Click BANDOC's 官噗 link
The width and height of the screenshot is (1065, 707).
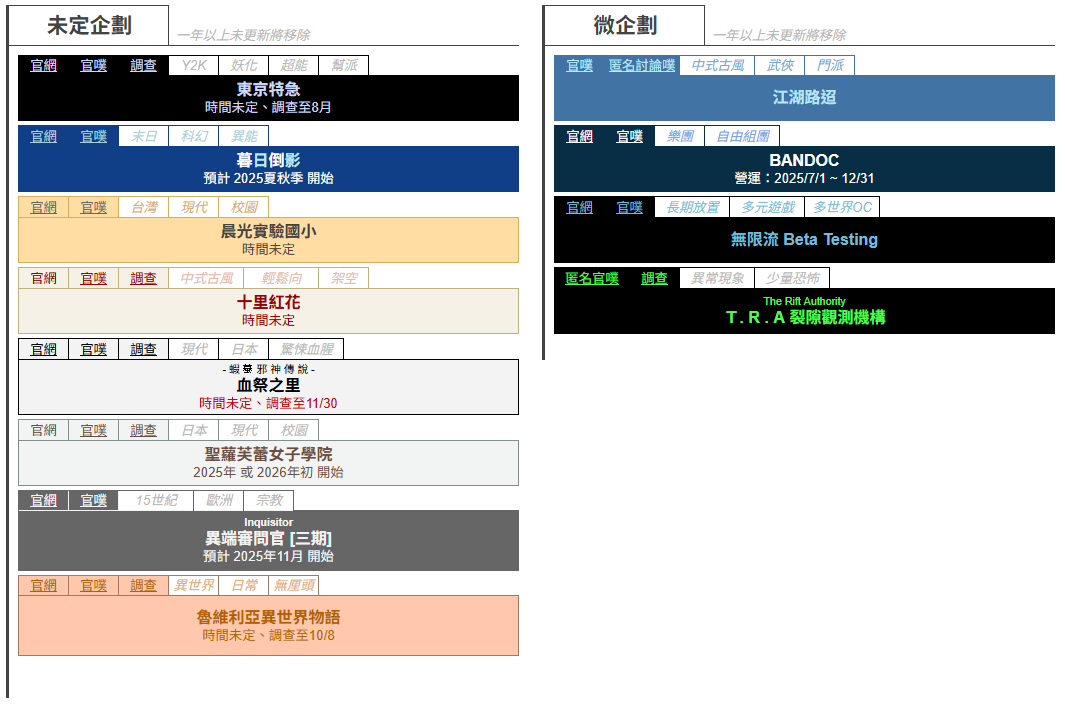point(629,137)
